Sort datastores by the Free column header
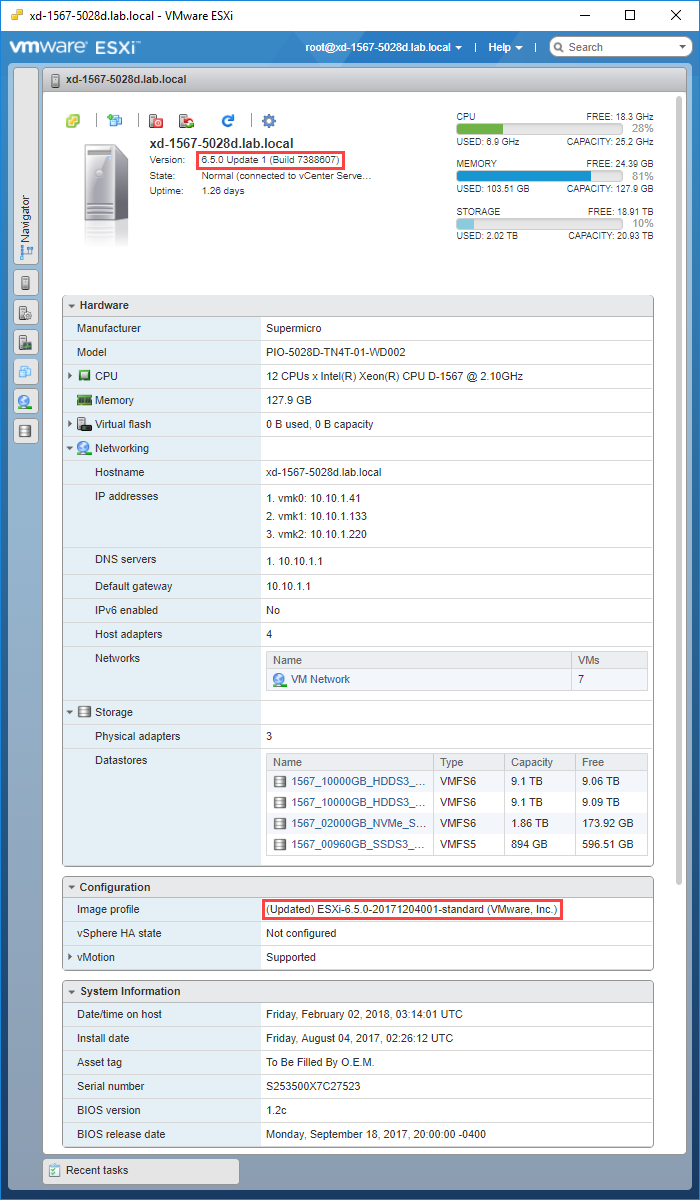The height and width of the screenshot is (1200, 700). click(609, 762)
